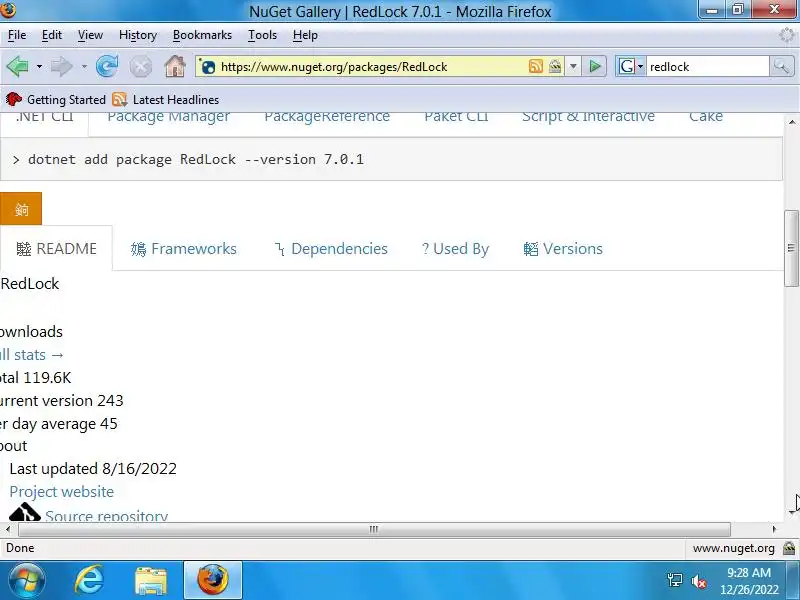Click the Latest Headlines feed icon
800x600 pixels.
tap(119, 99)
